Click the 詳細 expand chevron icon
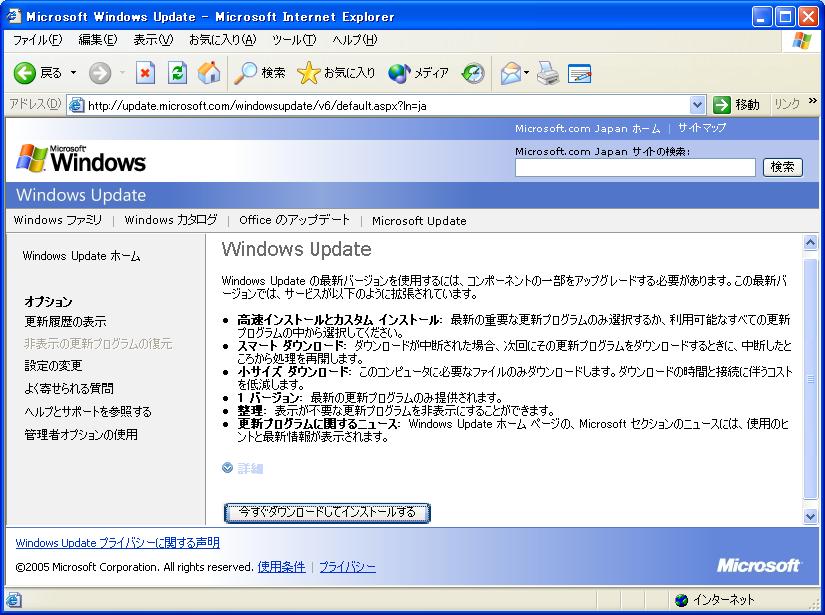The height and width of the screenshot is (615, 825). [227, 468]
